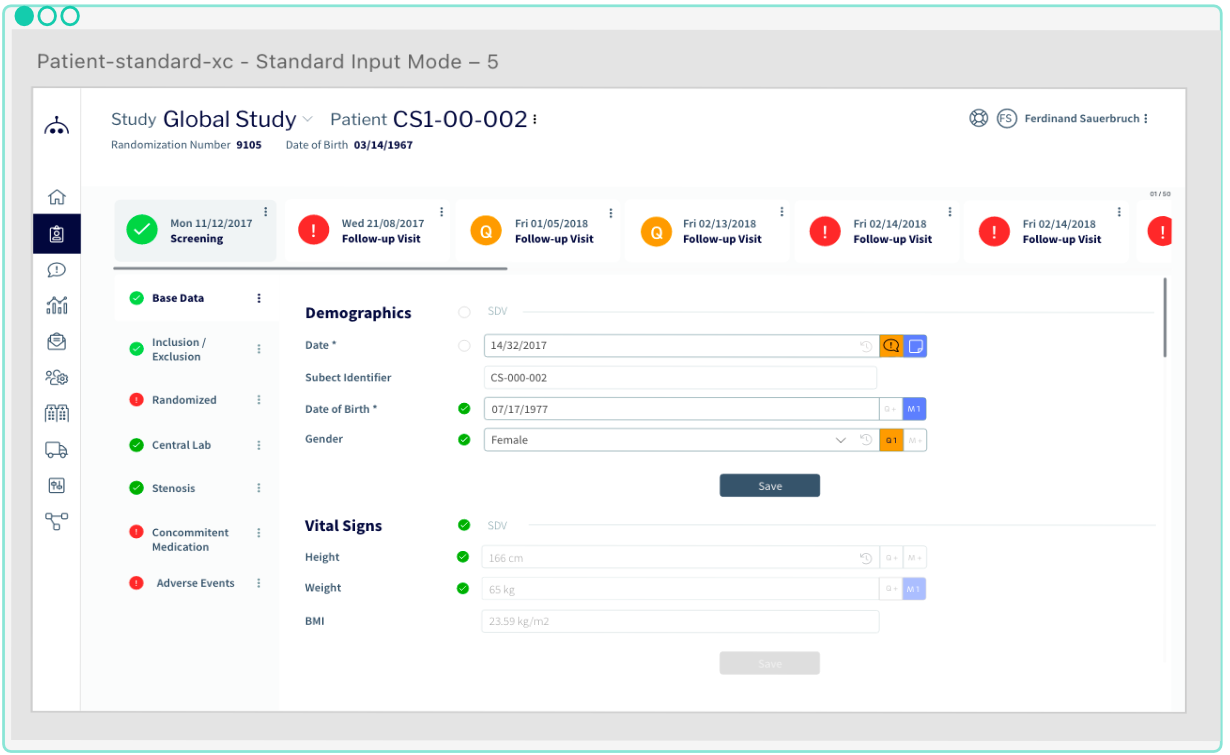
Task: Select the radio button beside Date field
Action: (464, 346)
